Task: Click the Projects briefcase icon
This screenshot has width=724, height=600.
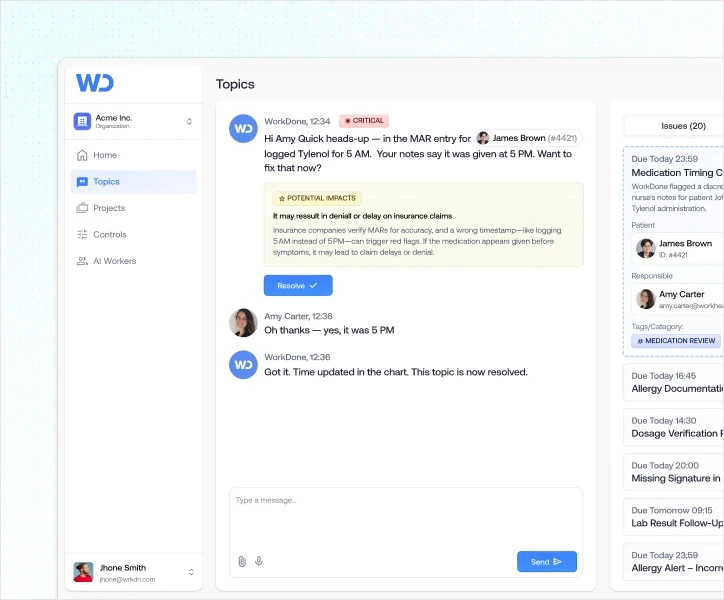Action: click(x=82, y=208)
